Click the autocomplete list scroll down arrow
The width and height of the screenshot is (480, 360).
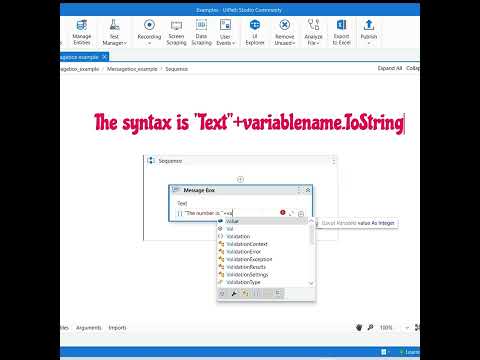pos(311,283)
